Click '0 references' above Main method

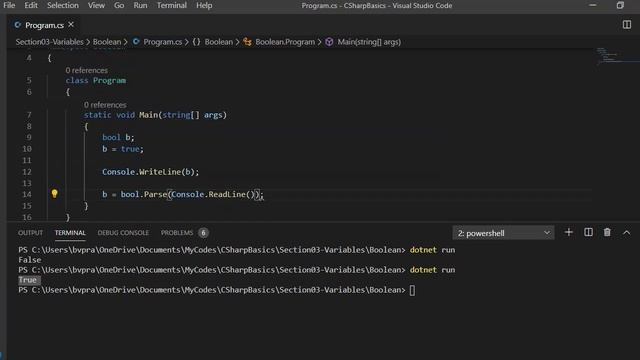[105, 105]
